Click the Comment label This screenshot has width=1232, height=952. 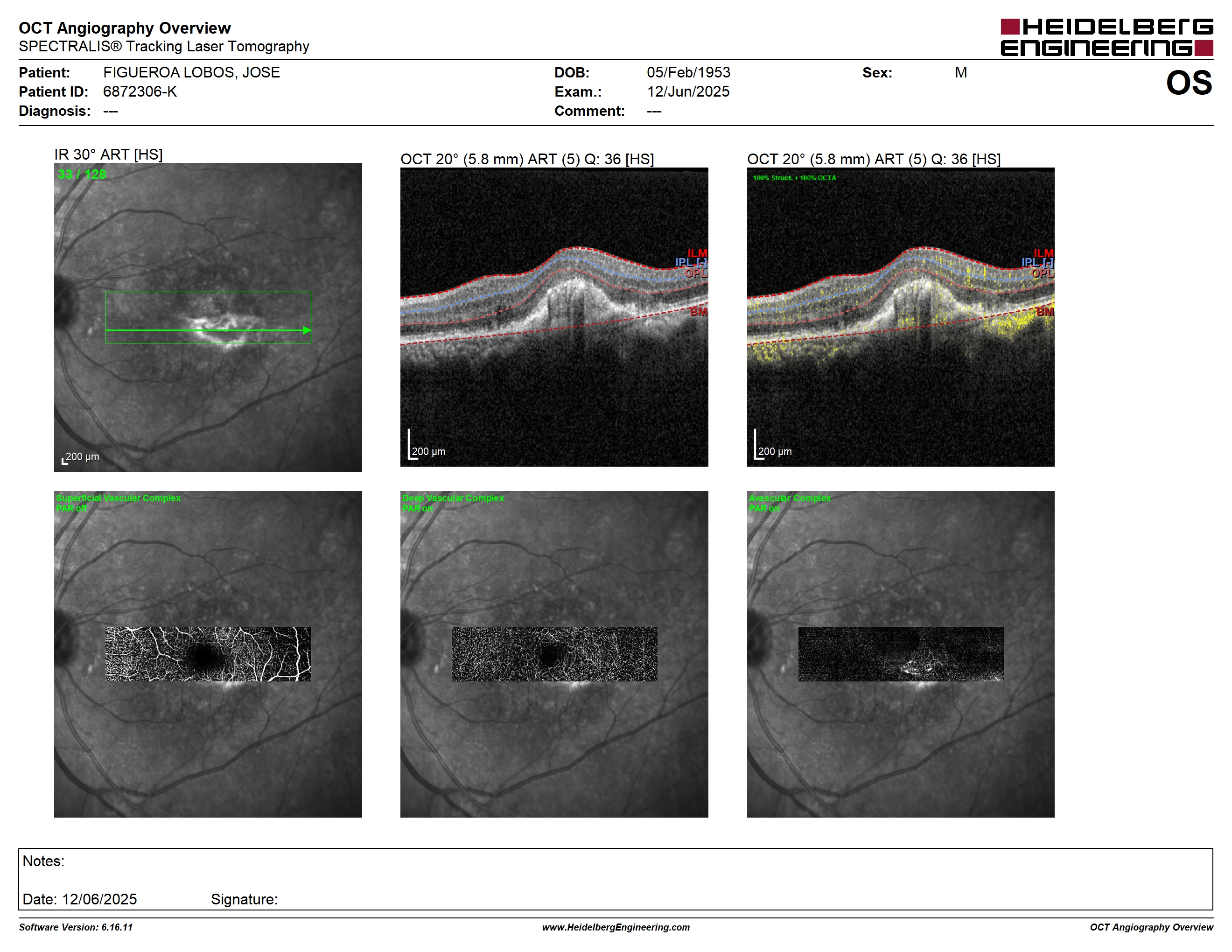click(x=589, y=111)
